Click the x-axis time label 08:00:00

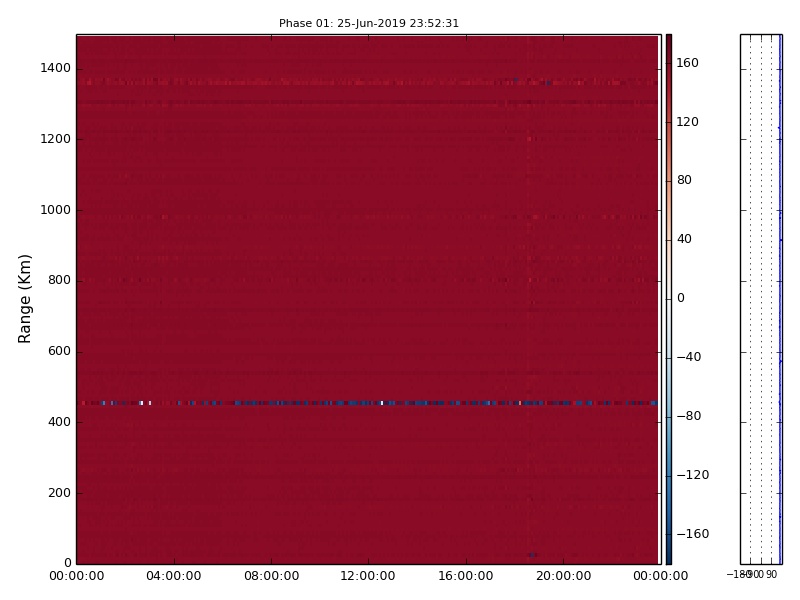(x=271, y=576)
